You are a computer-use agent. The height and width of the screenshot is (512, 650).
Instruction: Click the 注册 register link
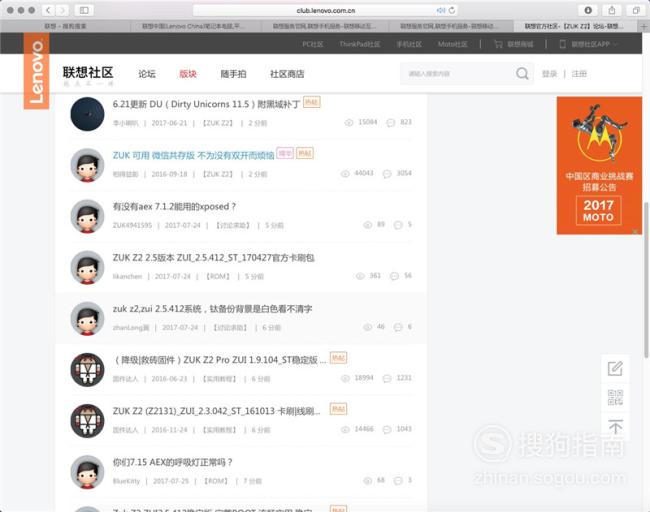tap(579, 74)
